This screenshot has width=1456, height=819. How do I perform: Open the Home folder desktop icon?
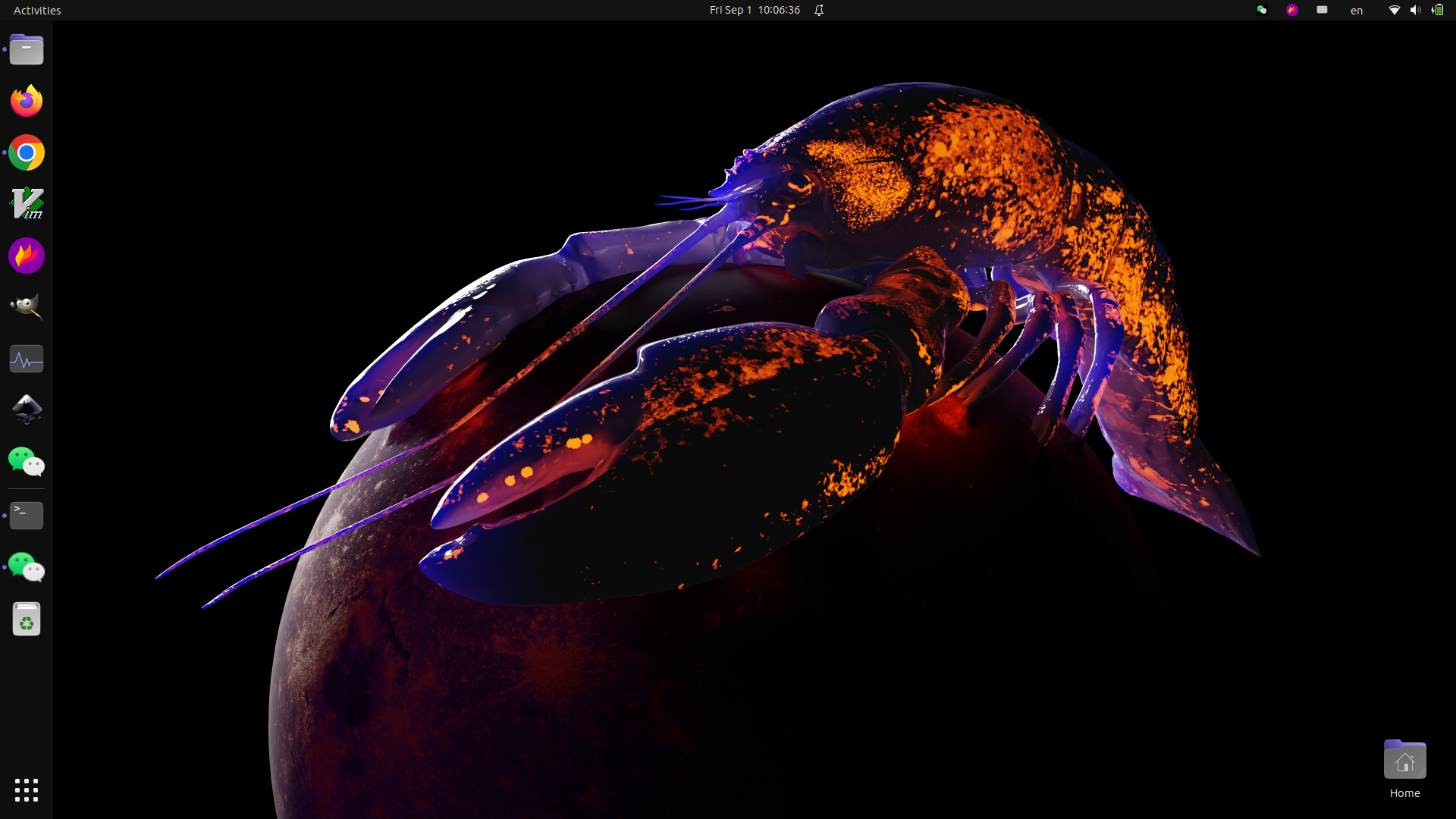[1404, 769]
